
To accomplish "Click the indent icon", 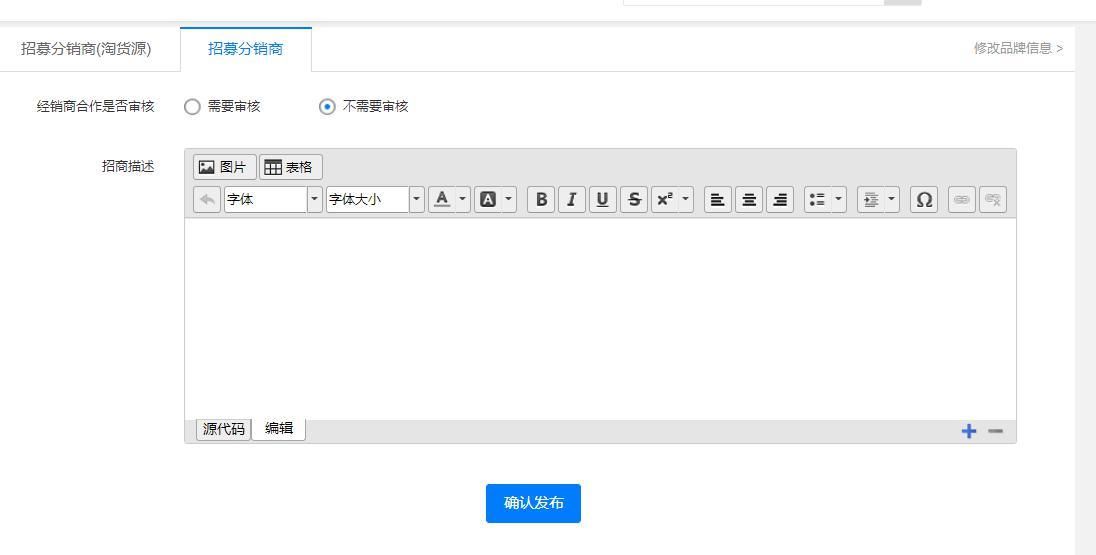I will (x=871, y=200).
